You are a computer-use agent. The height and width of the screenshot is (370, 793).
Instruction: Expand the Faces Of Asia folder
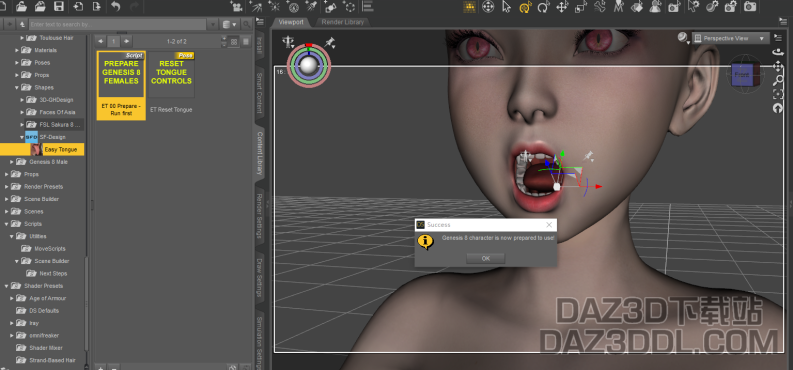pyautogui.click(x=22, y=112)
